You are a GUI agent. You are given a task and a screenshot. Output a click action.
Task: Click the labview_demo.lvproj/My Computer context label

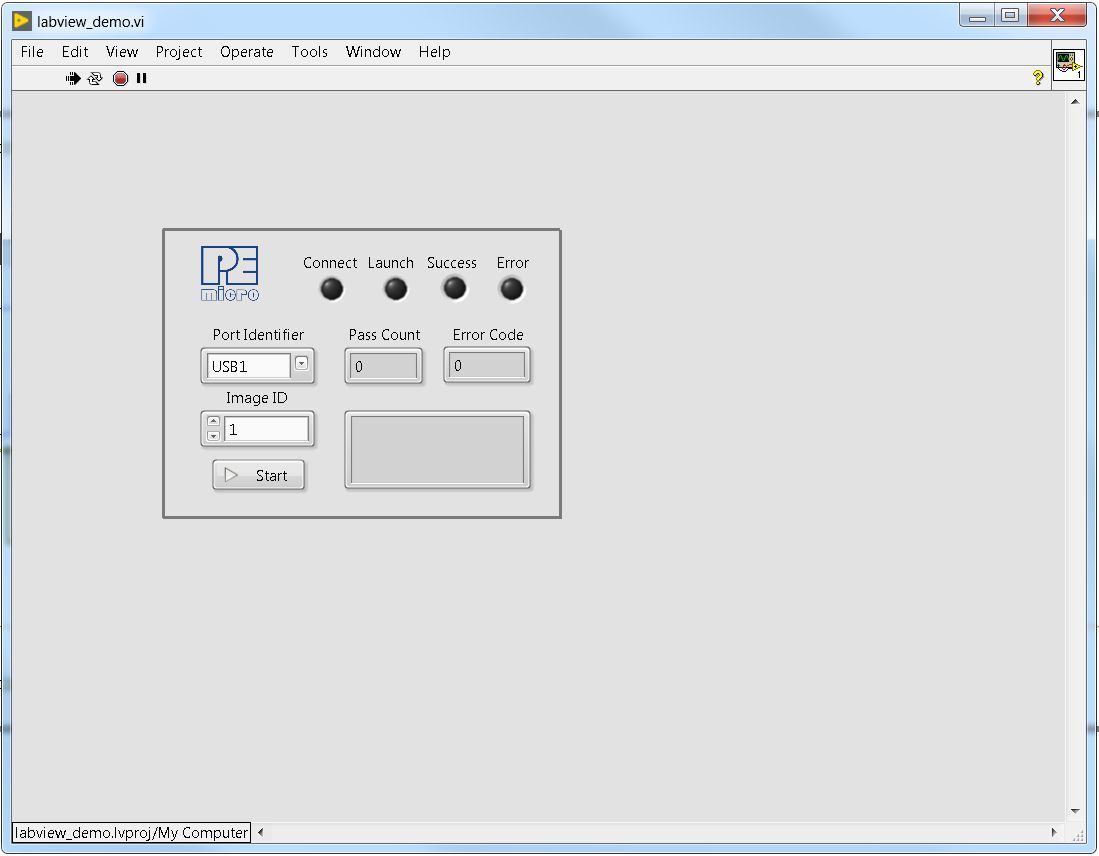click(x=132, y=832)
